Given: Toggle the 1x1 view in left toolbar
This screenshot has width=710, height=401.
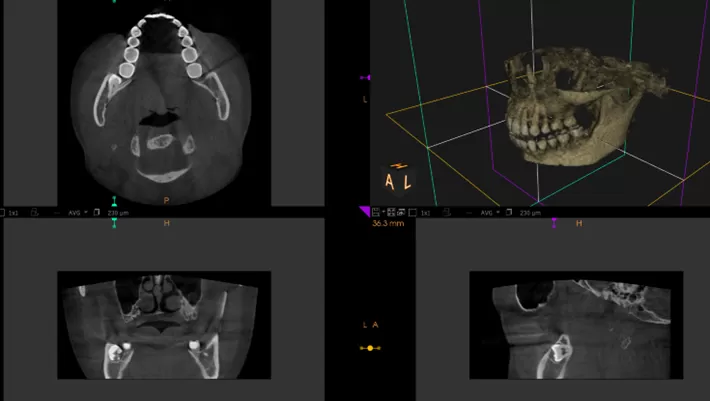Looking at the screenshot, I should pos(13,212).
